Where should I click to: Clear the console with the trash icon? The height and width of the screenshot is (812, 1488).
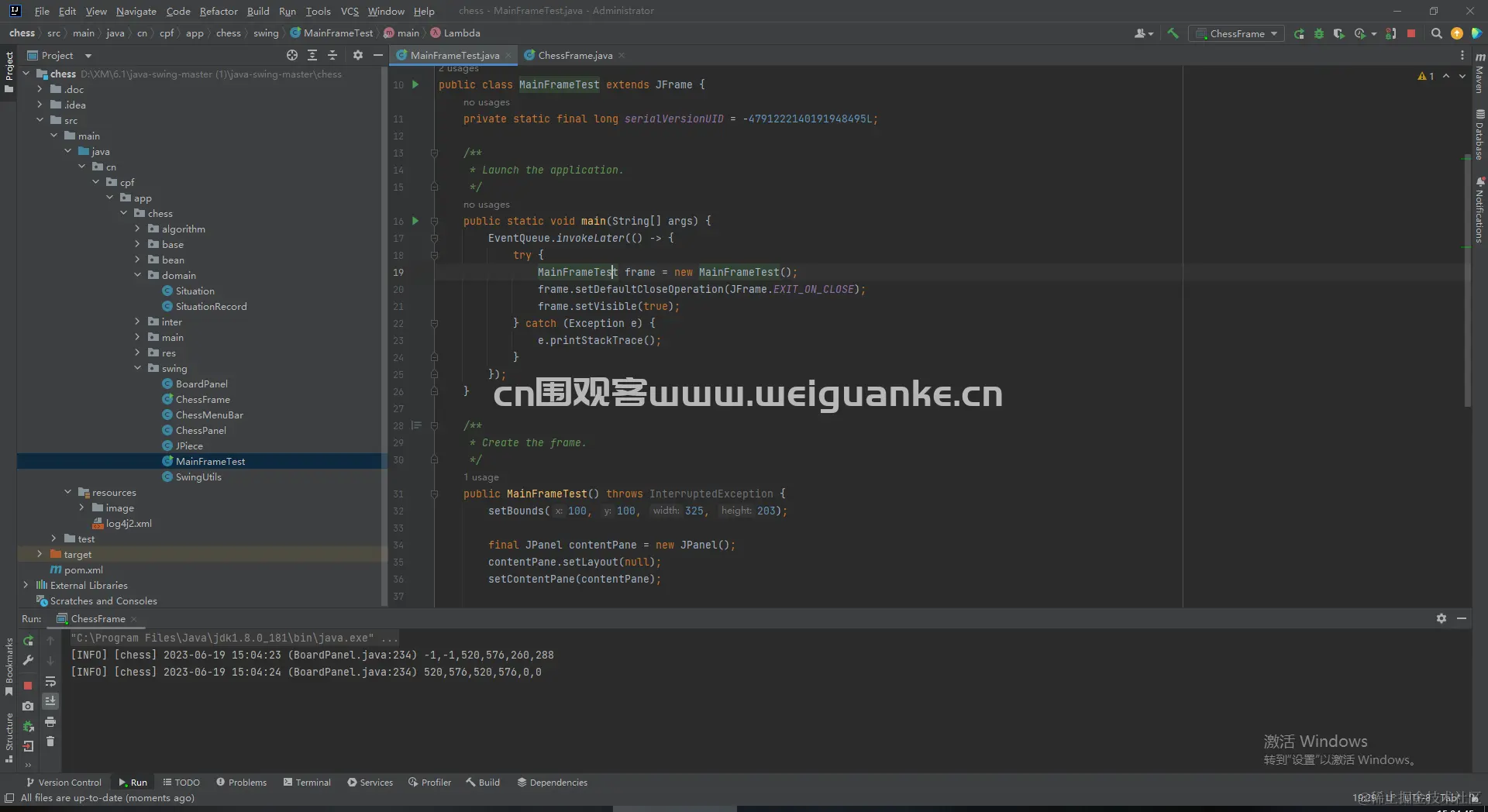pos(50,741)
